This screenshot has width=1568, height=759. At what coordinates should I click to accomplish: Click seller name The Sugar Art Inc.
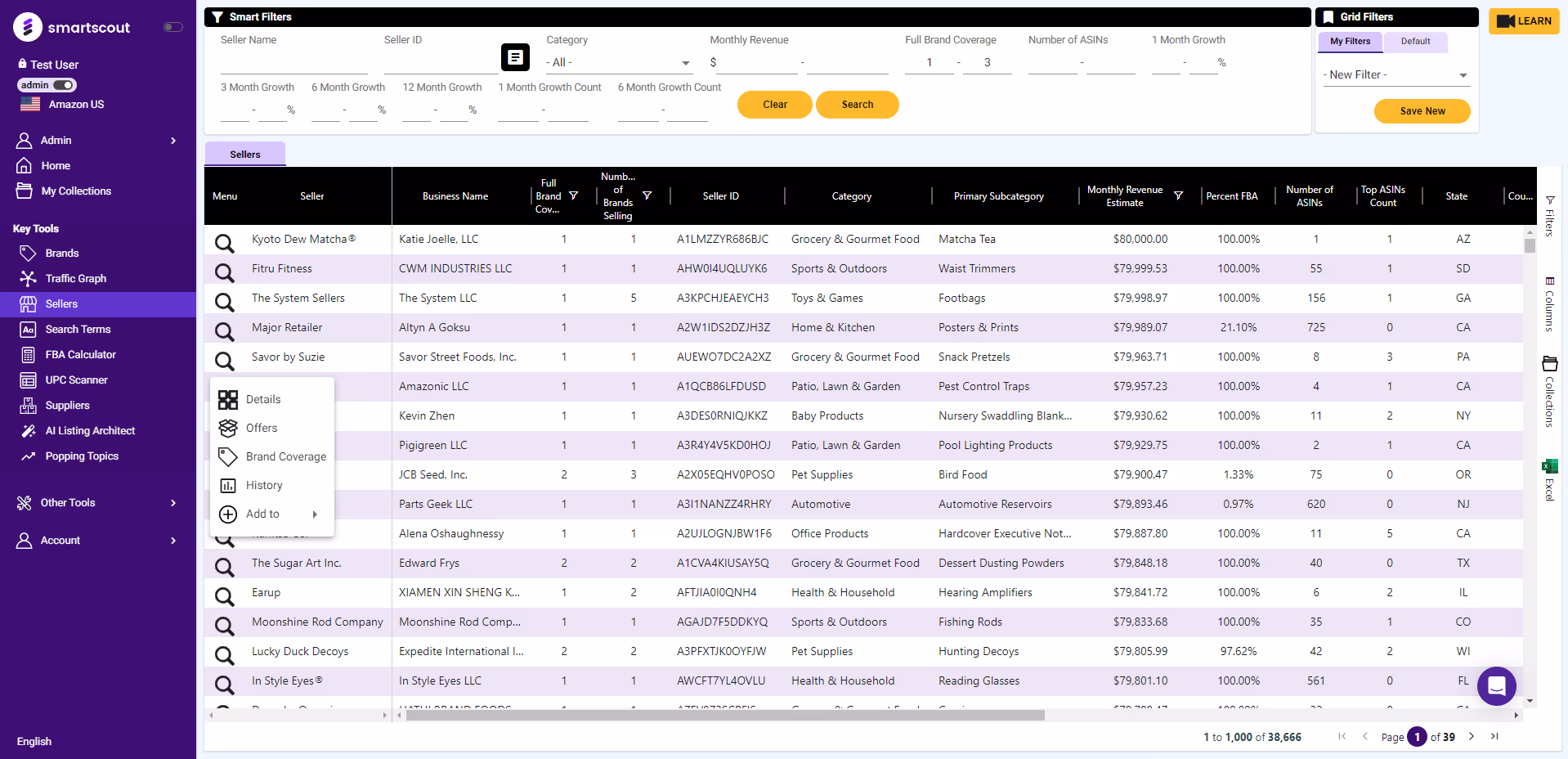[x=297, y=563]
